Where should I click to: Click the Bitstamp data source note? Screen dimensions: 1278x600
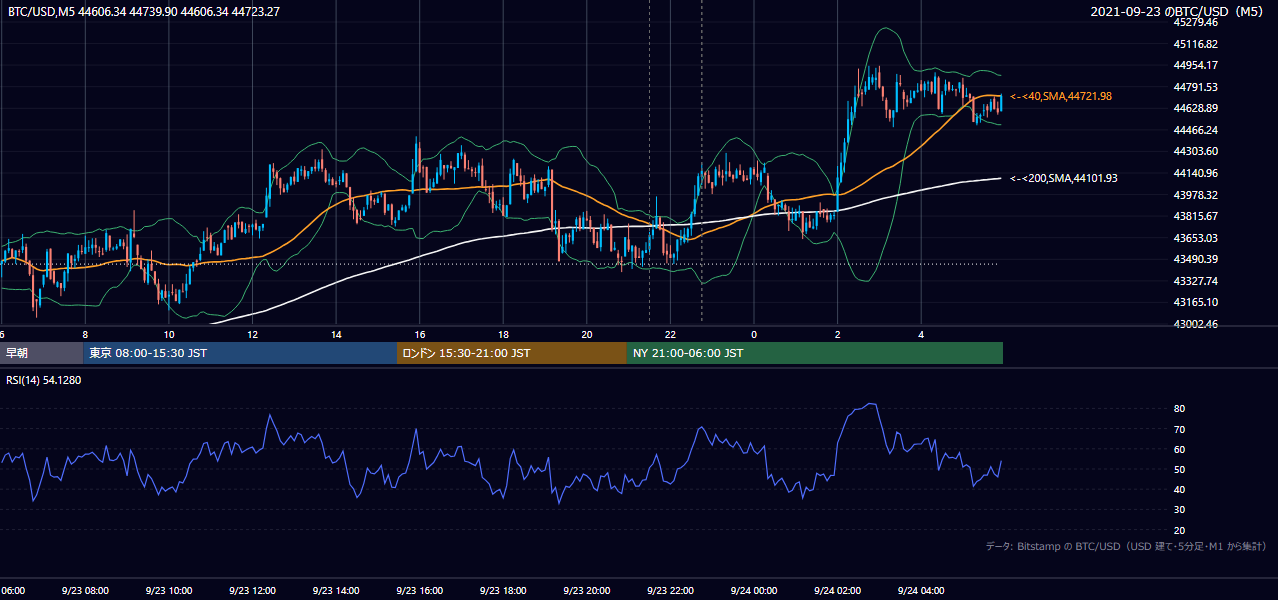(1126, 546)
